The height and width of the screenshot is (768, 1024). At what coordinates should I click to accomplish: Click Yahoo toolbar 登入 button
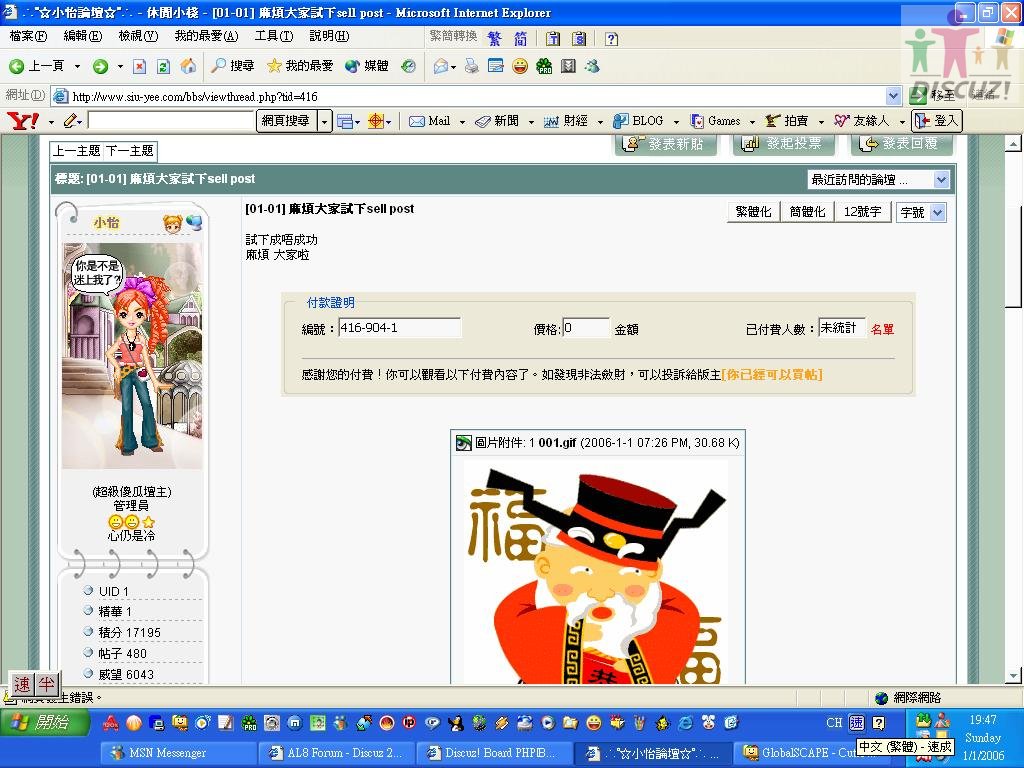(x=936, y=121)
